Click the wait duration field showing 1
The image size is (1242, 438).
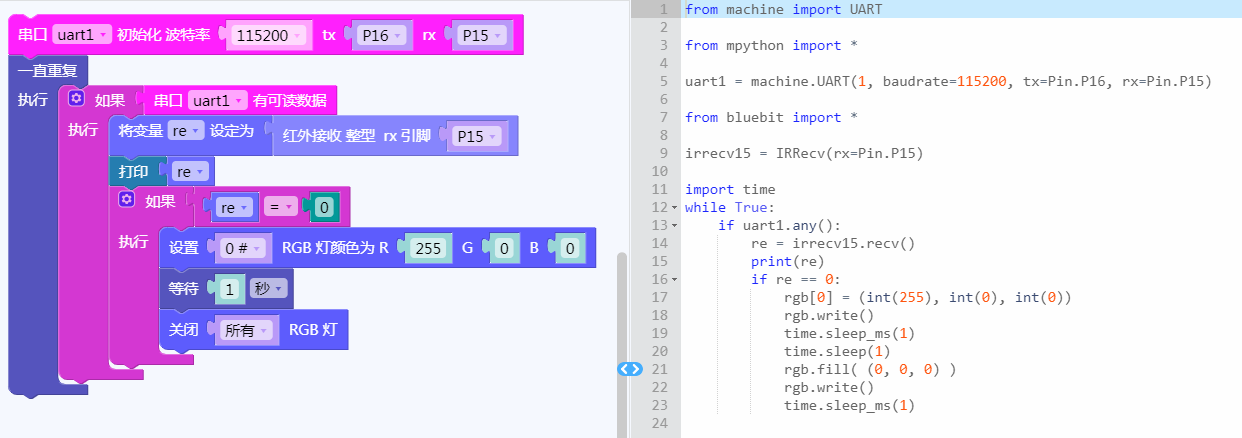230,289
